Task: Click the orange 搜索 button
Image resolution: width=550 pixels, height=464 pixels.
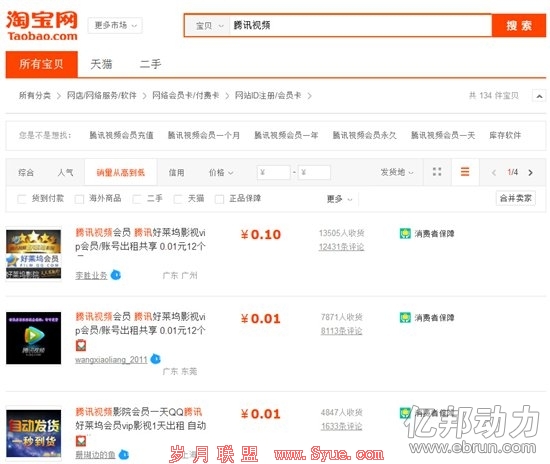Action: (x=519, y=25)
